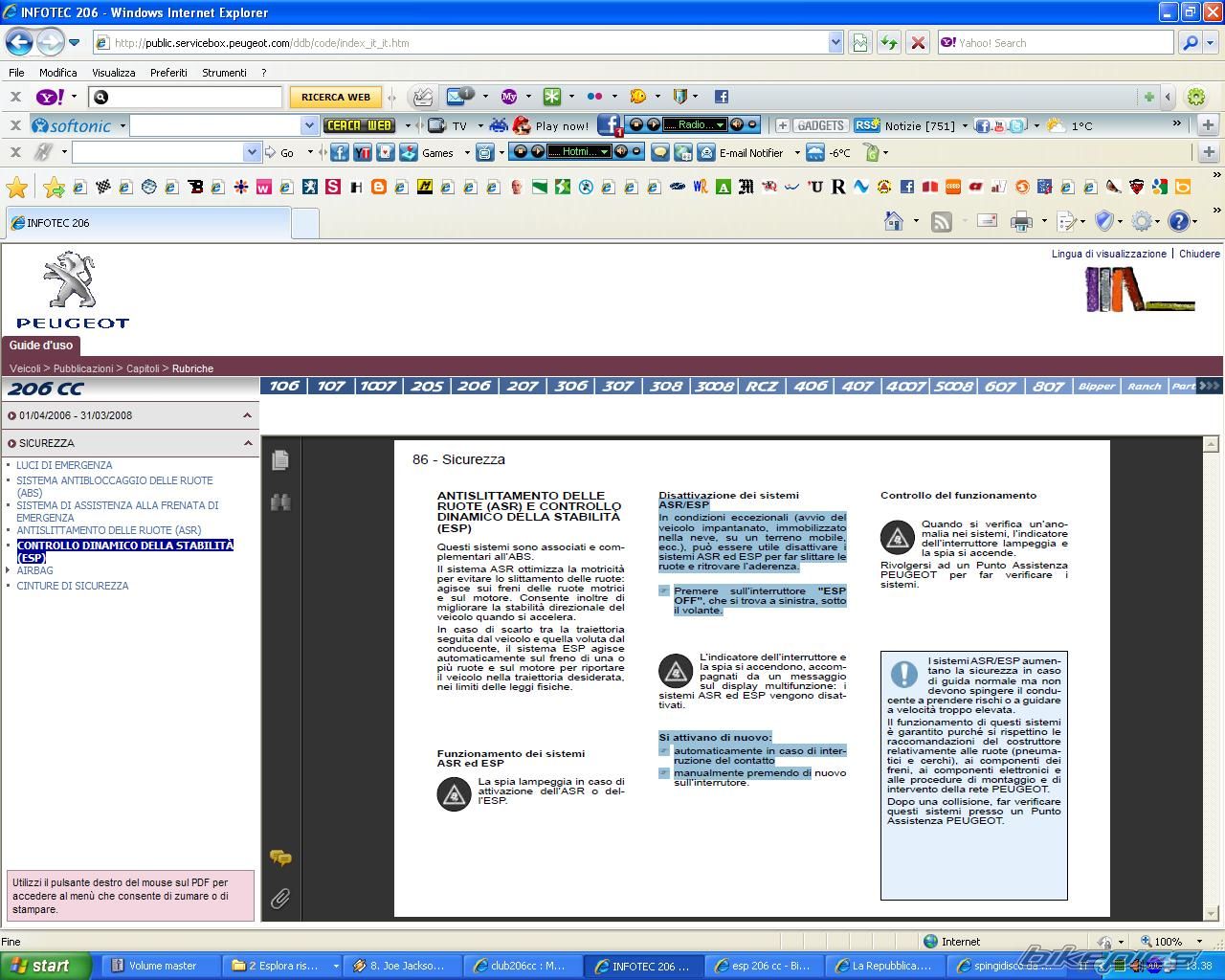Click the IE Home icon
The image size is (1225, 980).
click(894, 222)
